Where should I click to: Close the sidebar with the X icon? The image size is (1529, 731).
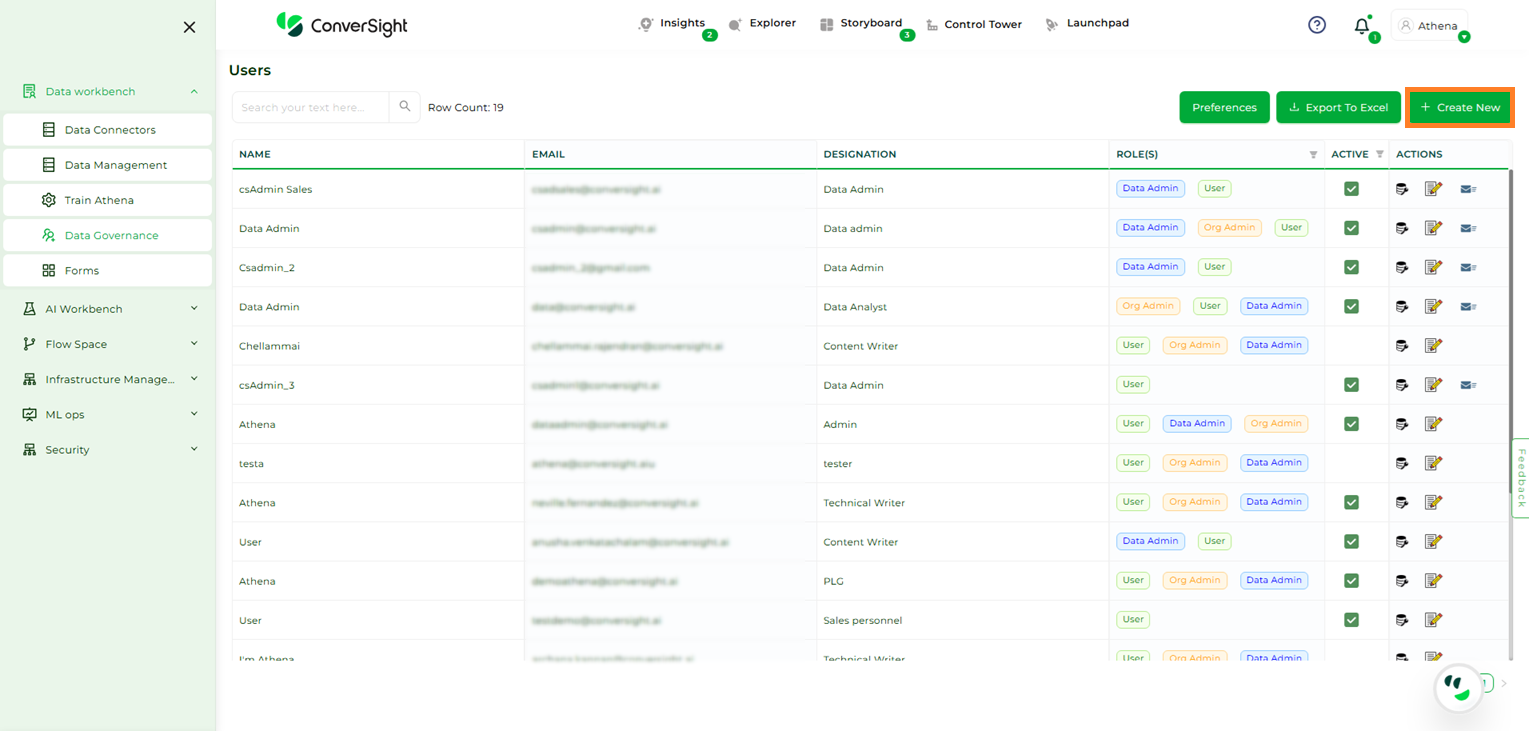(189, 27)
